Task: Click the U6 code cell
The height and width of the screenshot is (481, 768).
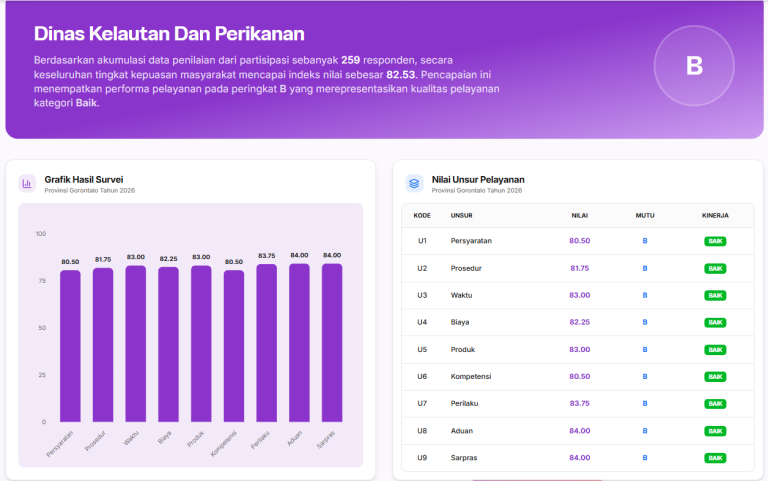Action: coord(422,377)
